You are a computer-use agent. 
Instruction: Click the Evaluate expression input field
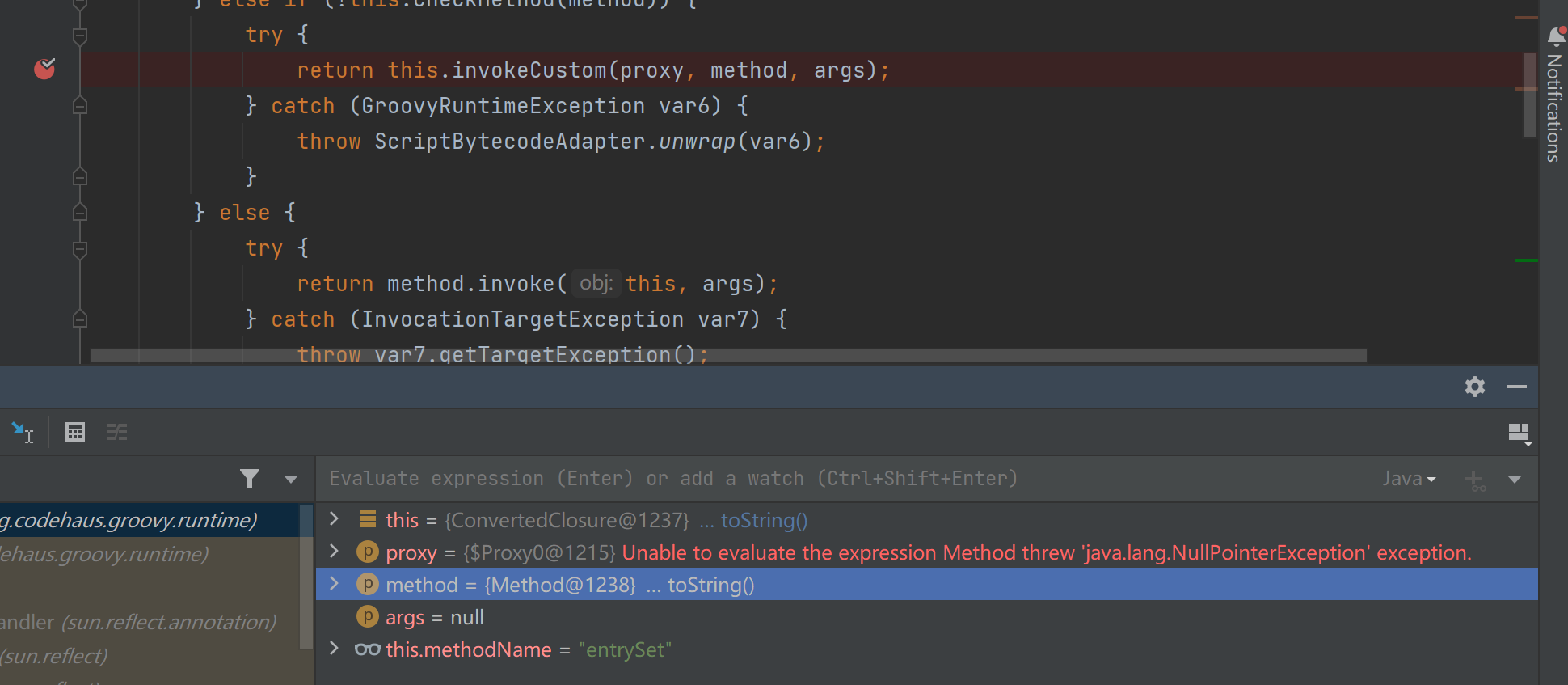(808, 479)
